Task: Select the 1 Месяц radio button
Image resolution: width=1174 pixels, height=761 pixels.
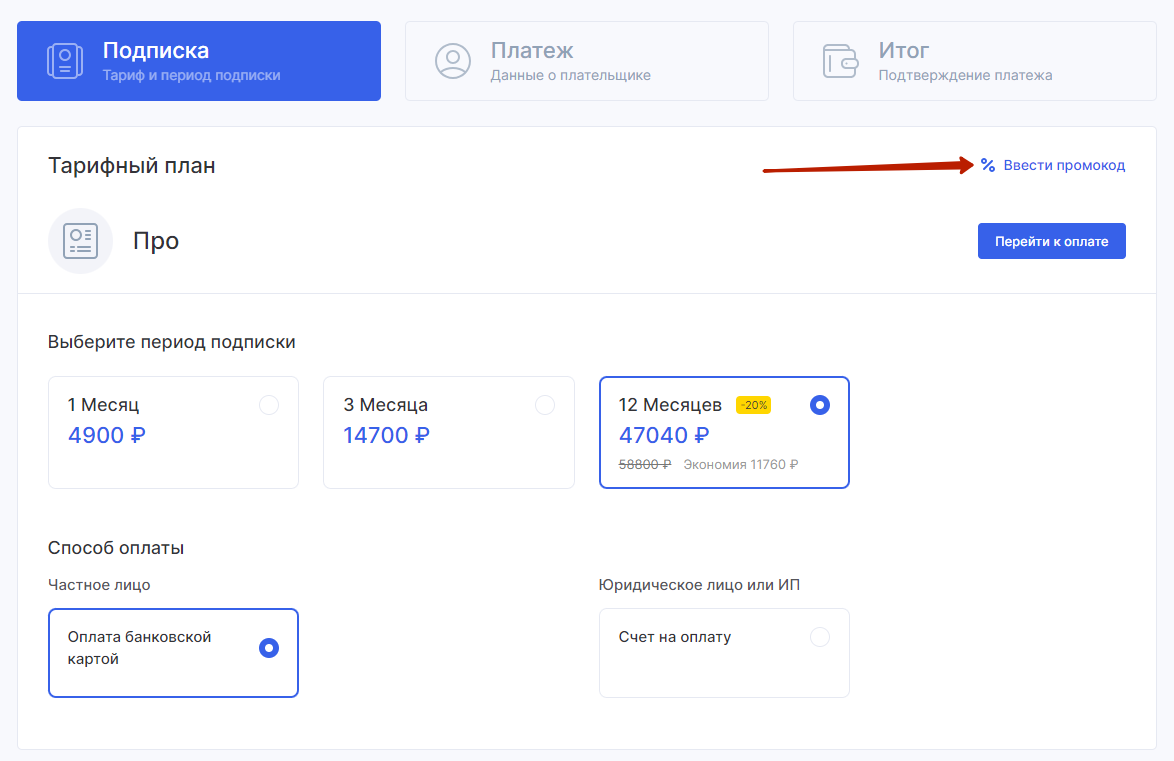Action: coord(269,405)
